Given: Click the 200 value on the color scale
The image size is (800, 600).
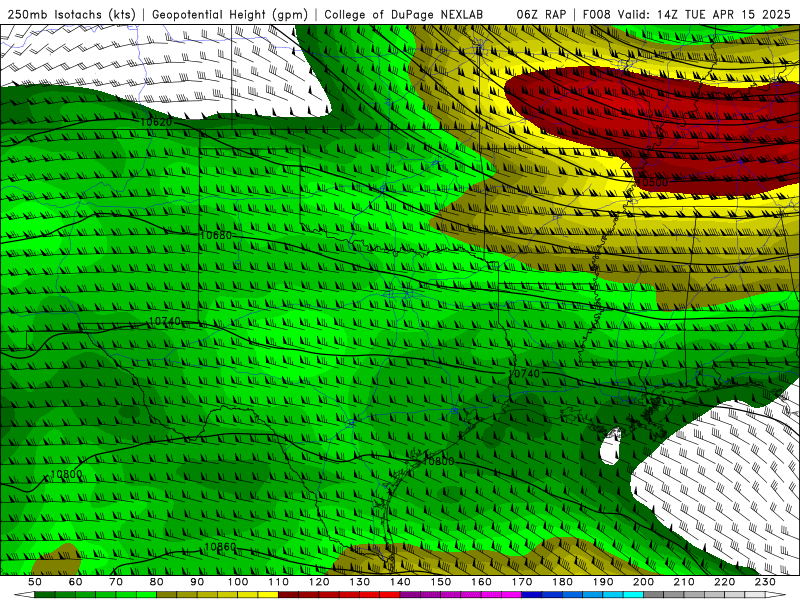Looking at the screenshot, I should 643,582.
